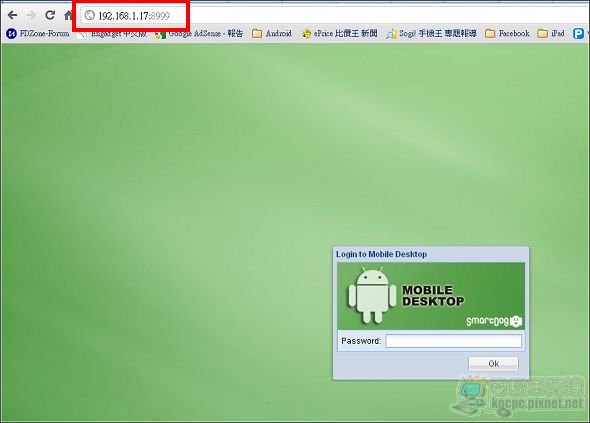Click the blue P bookmark icon

[x=578, y=33]
